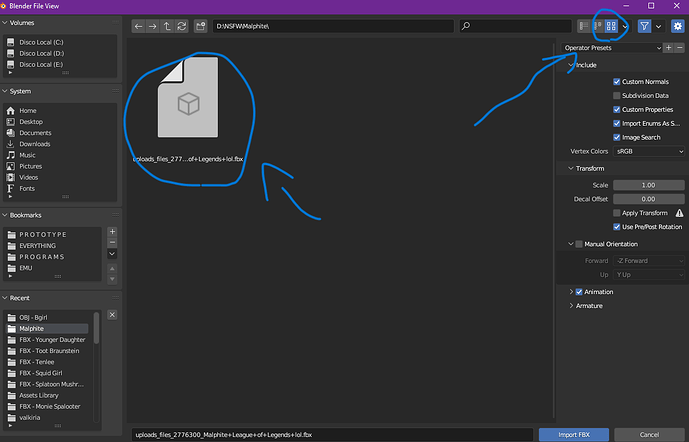Go to Fonts folder
Image resolution: width=689 pixels, height=442 pixels.
tap(27, 188)
